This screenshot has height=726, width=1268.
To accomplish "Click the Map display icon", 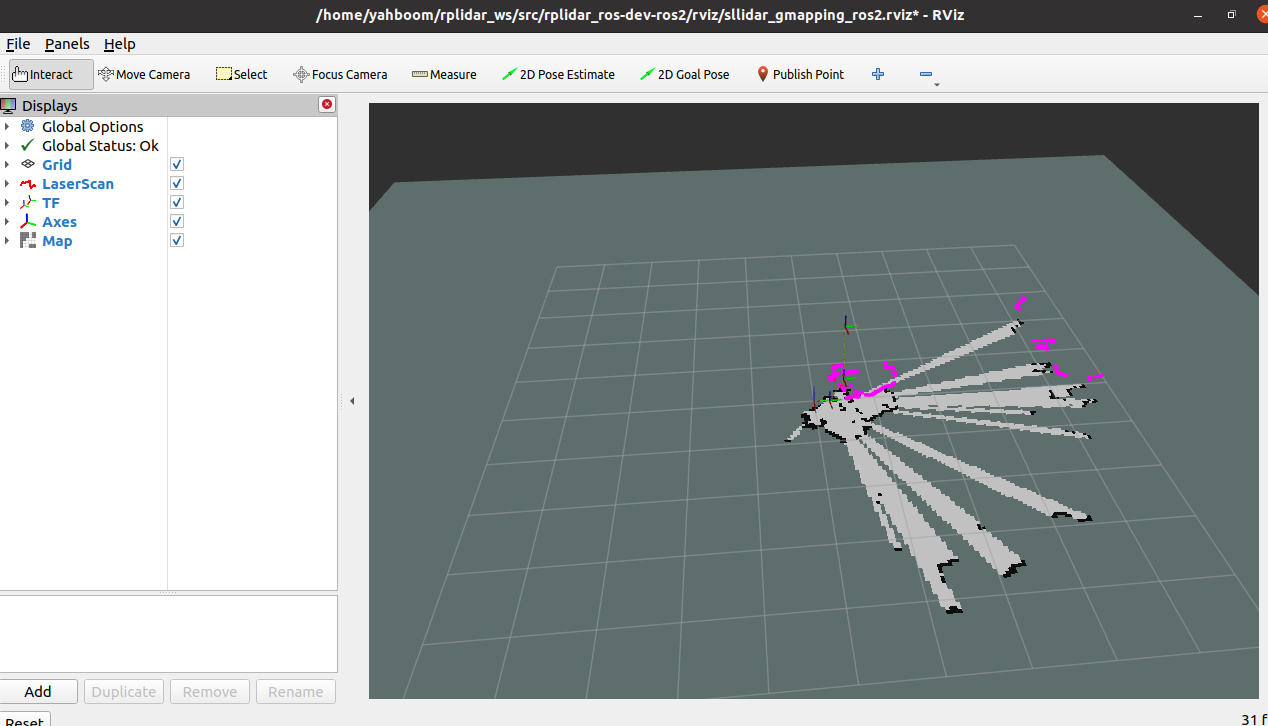I will coord(27,240).
